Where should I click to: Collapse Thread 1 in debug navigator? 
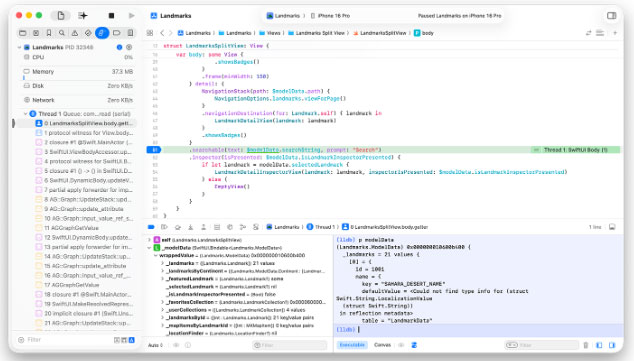25,114
